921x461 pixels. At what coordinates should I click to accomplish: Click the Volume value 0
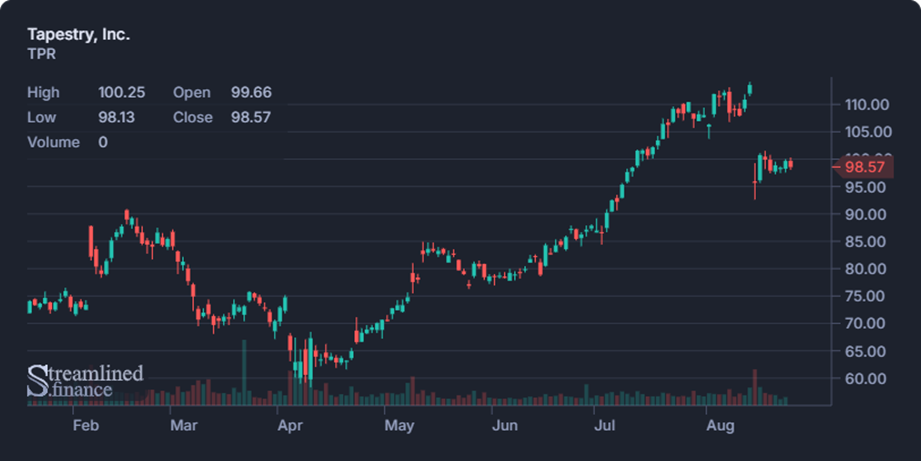(103, 142)
